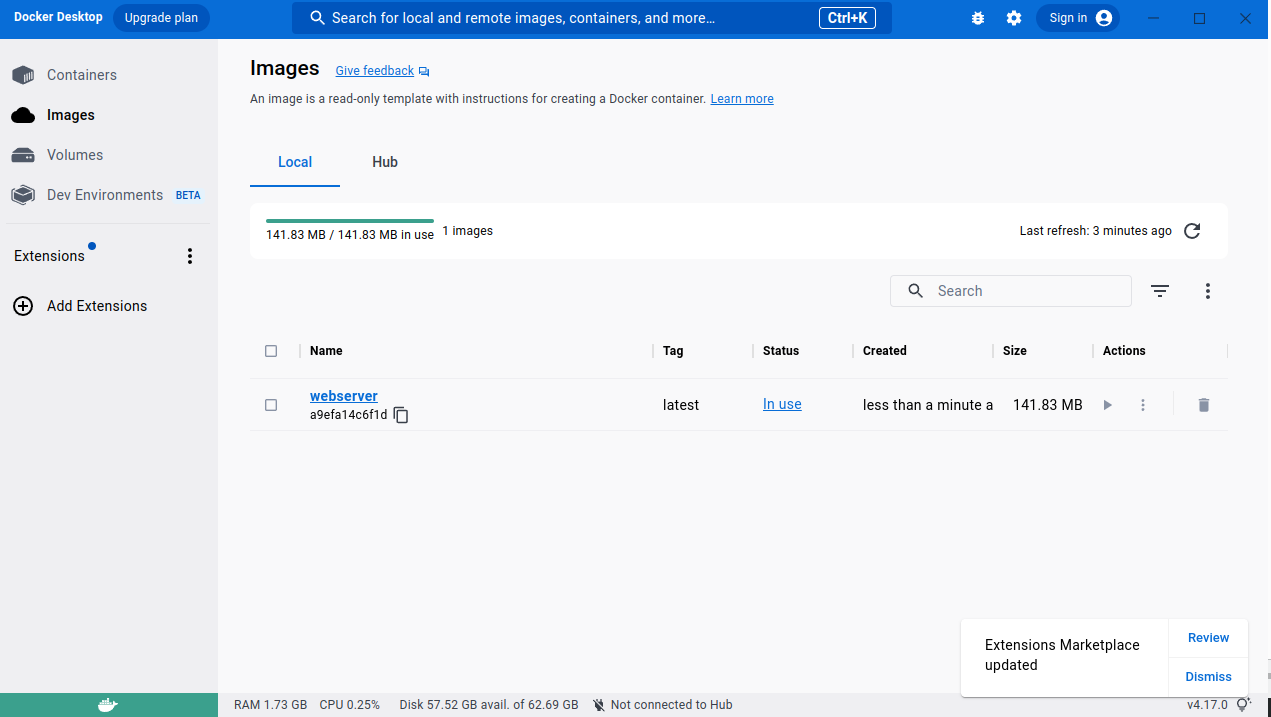Click into the images Search field
Image resolution: width=1271 pixels, height=717 pixels.
[x=1011, y=291]
